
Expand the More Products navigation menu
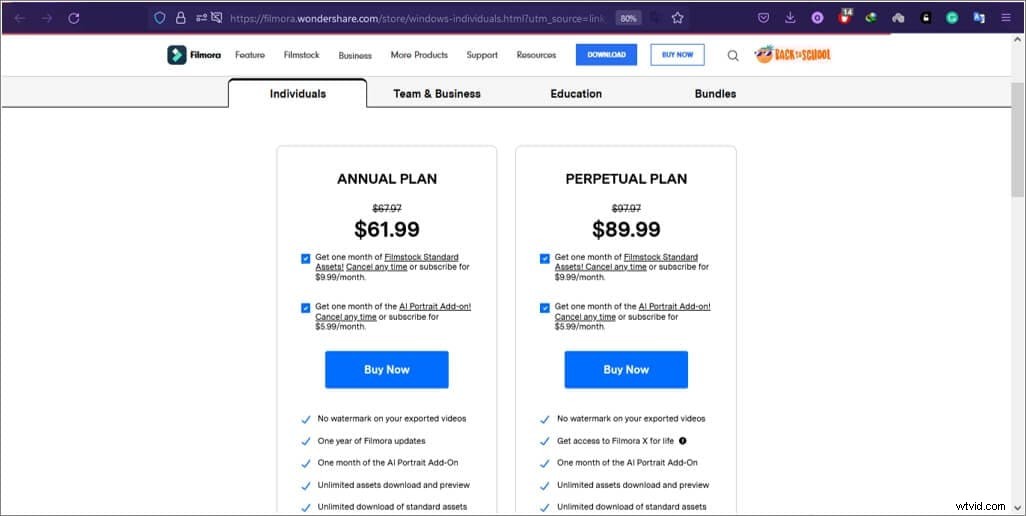point(419,55)
